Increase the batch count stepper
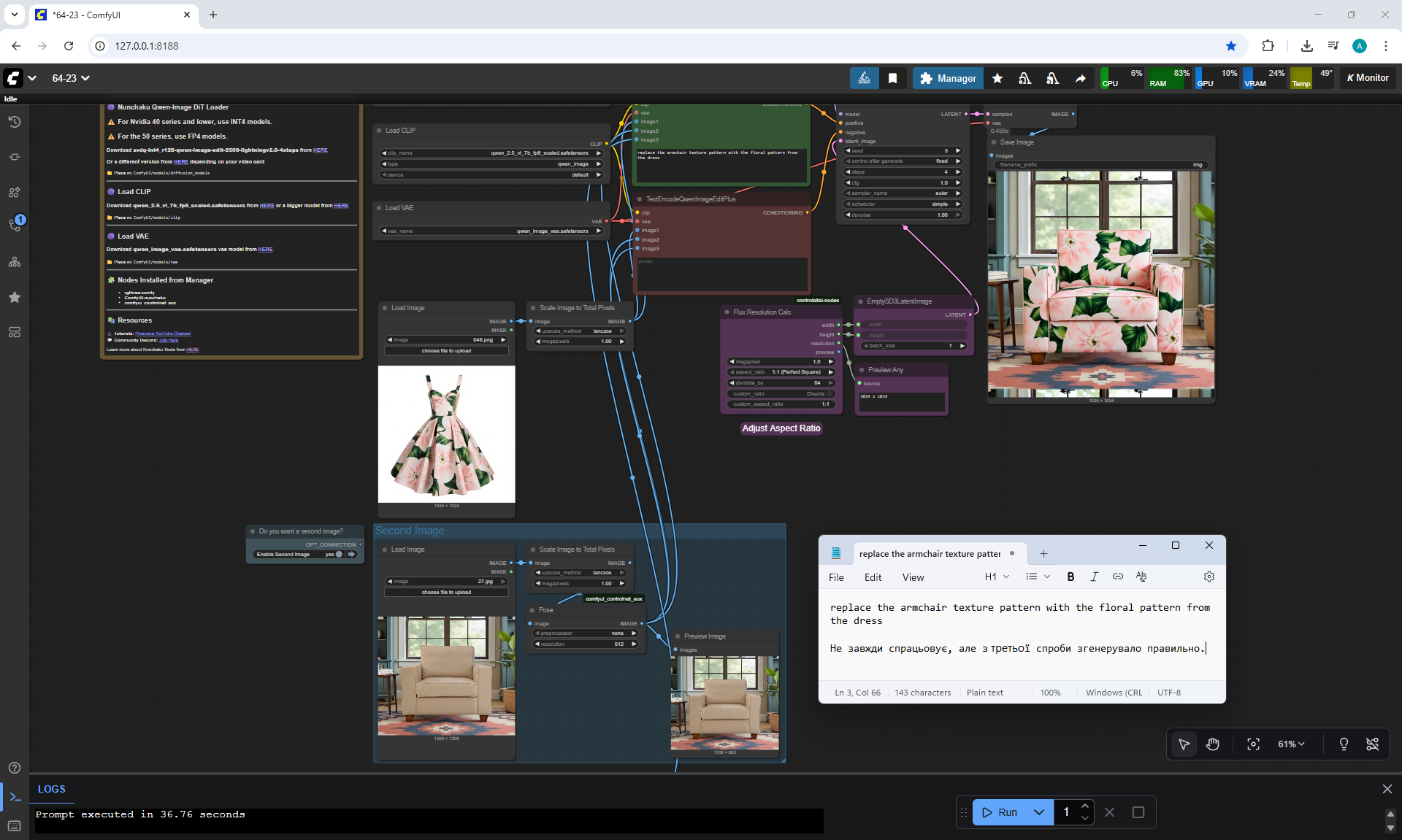Screen dimensions: 1402x840 click(x=1085, y=806)
